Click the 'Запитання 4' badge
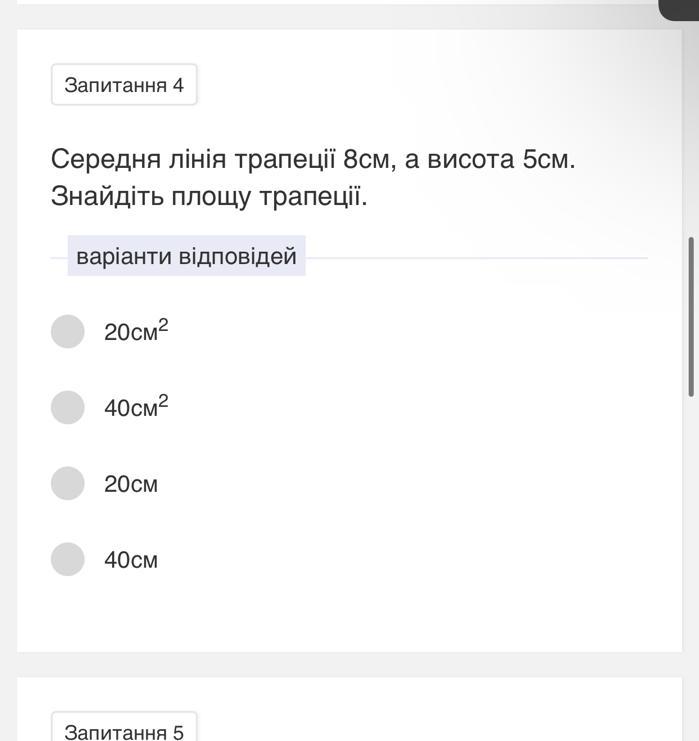The height and width of the screenshot is (741, 699). (x=124, y=85)
